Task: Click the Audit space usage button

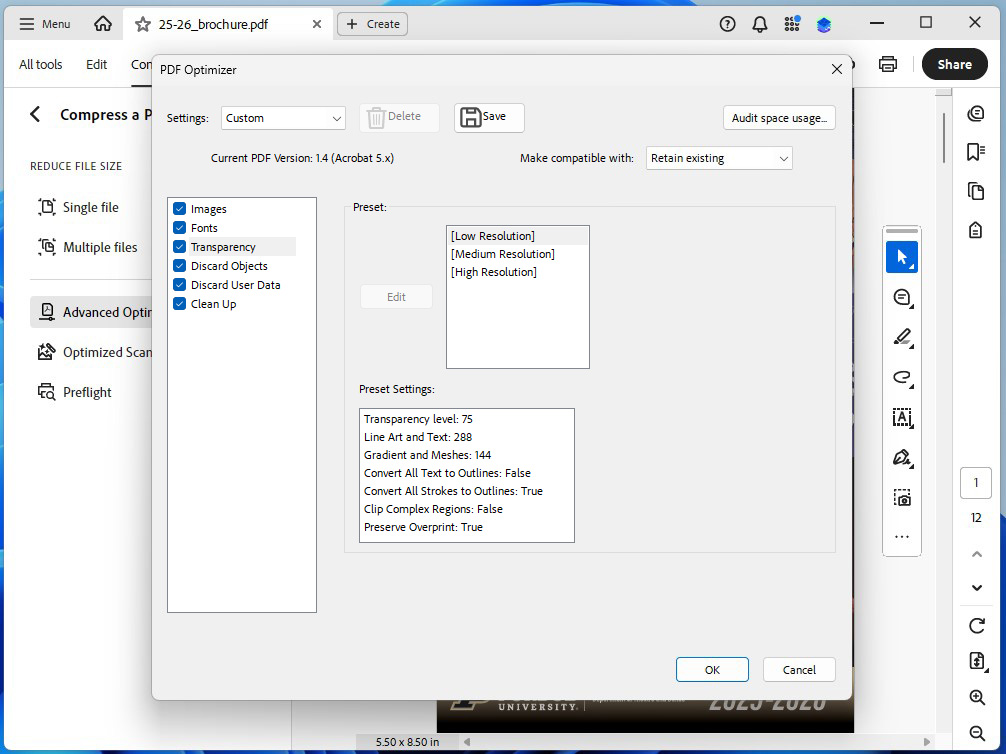Action: (x=779, y=117)
